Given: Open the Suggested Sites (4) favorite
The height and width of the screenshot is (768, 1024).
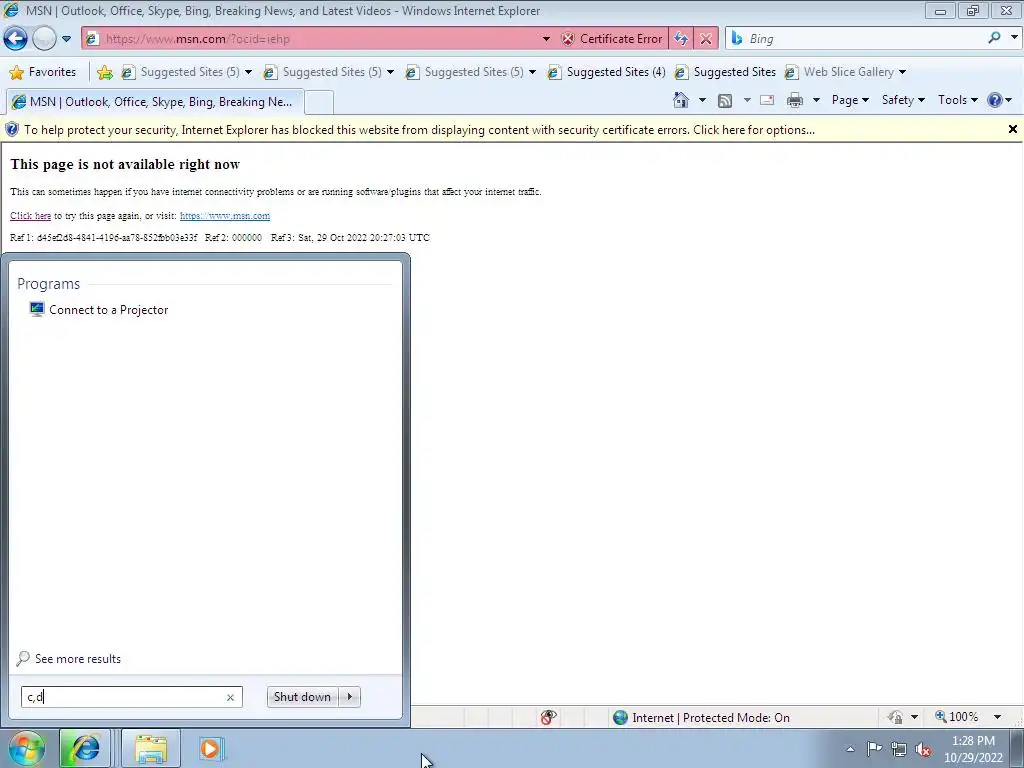Looking at the screenshot, I should pyautogui.click(x=607, y=72).
